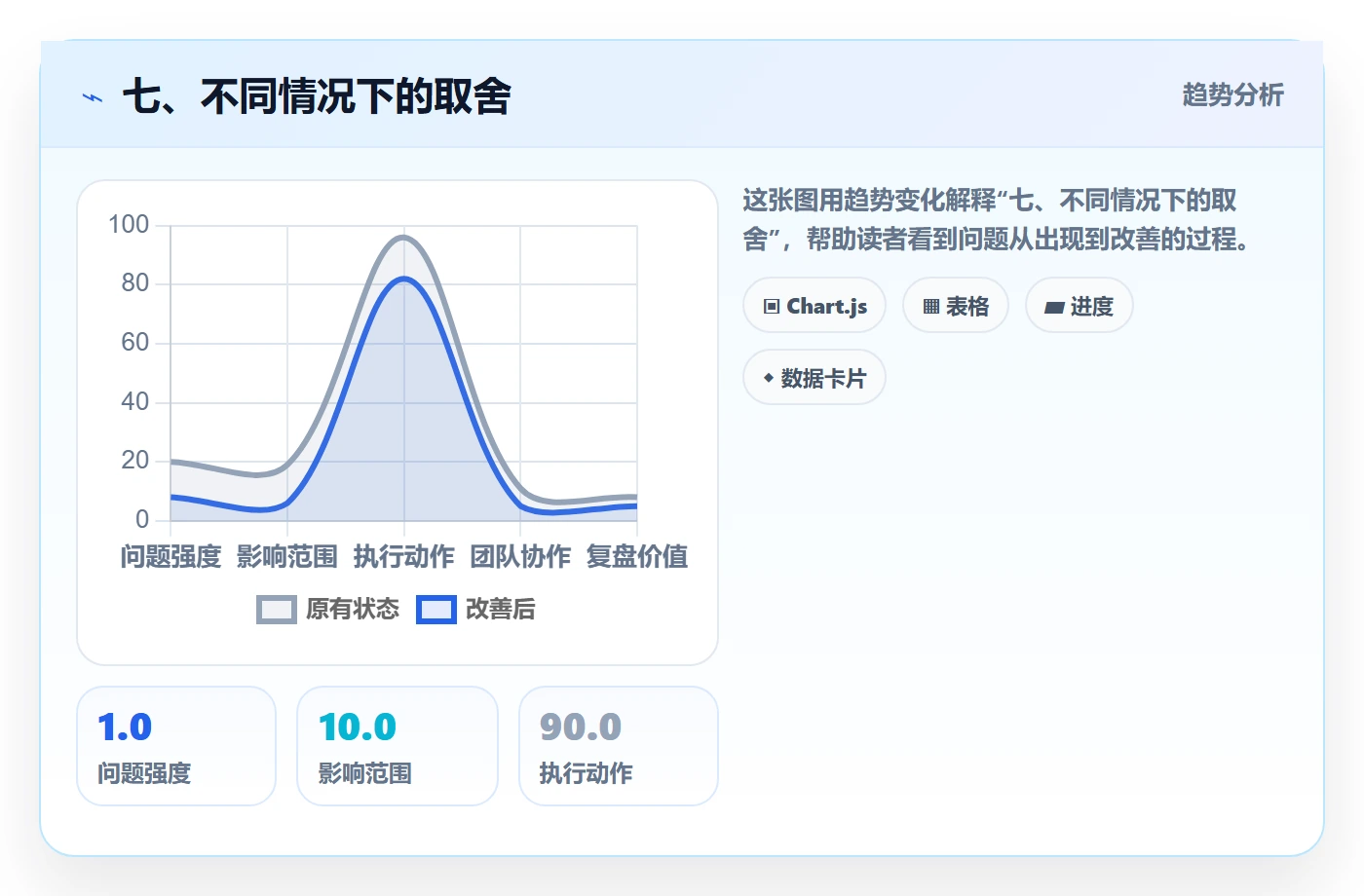The height and width of the screenshot is (896, 1364).
Task: Click the grid icon in the 表格 tag
Action: pos(931,307)
